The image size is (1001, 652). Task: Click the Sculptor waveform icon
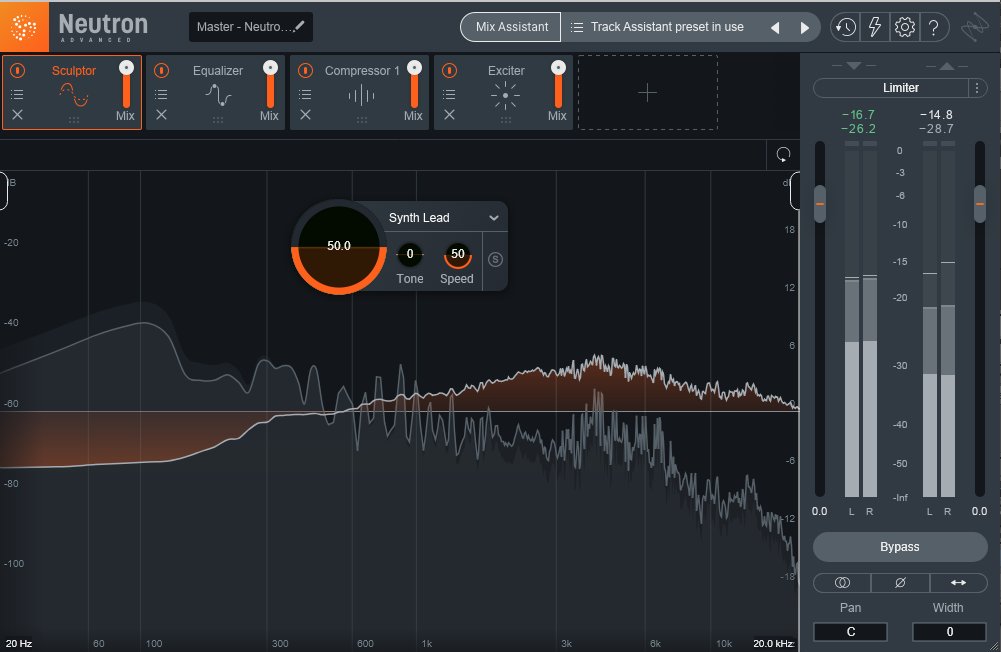[x=73, y=95]
